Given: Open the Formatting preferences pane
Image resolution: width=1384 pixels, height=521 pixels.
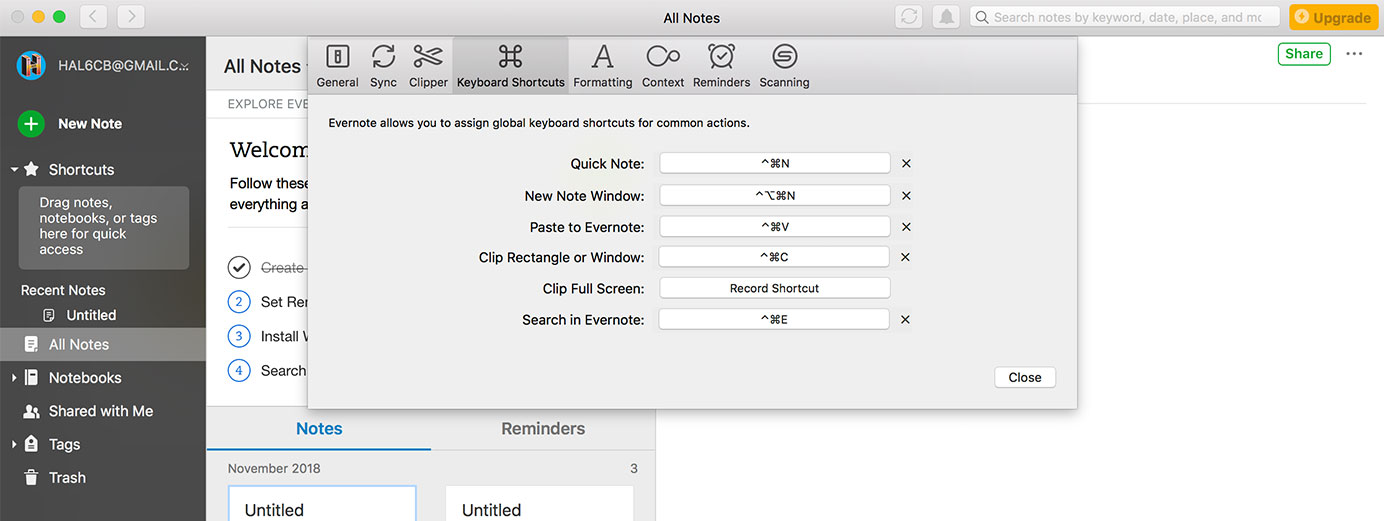Looking at the screenshot, I should 602,66.
